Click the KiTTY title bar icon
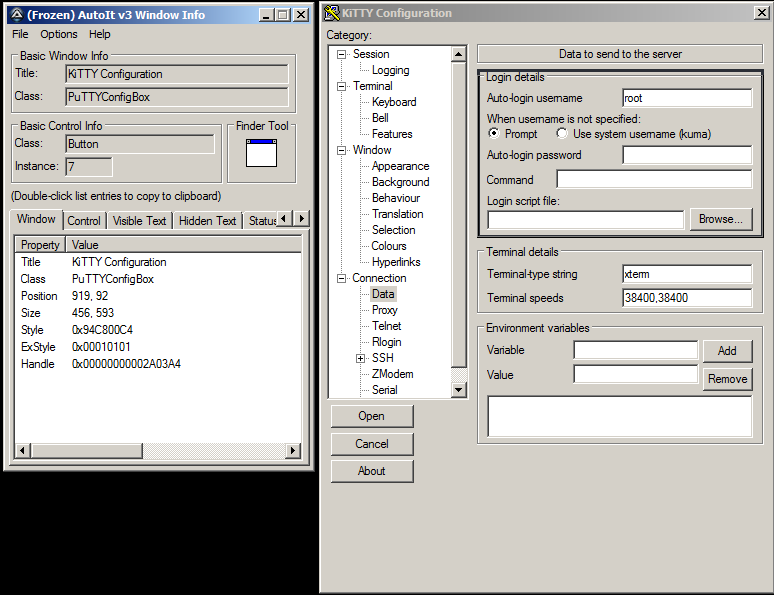 [x=332, y=13]
